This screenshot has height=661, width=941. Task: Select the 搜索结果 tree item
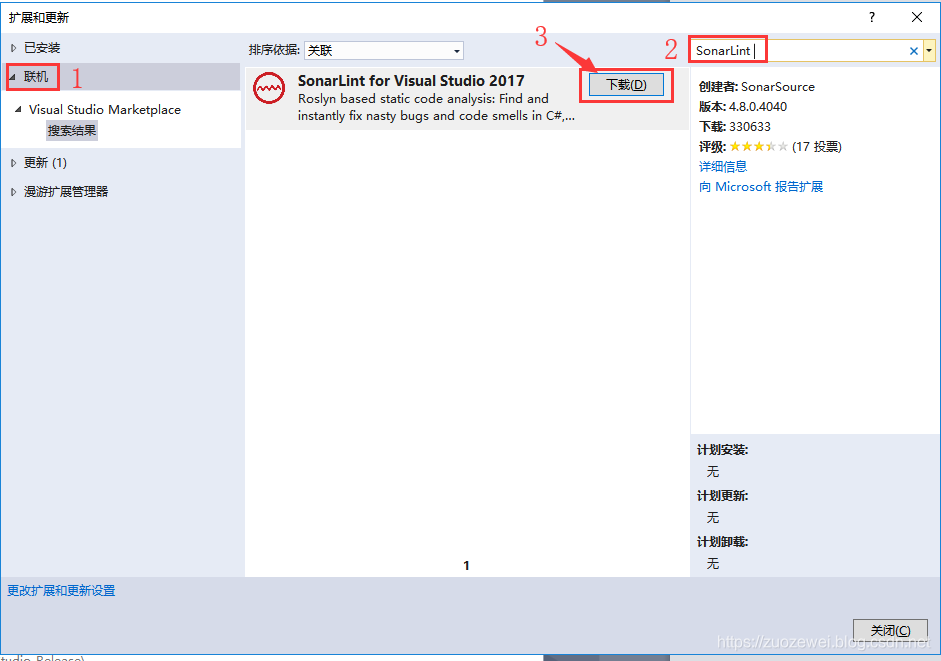click(72, 130)
